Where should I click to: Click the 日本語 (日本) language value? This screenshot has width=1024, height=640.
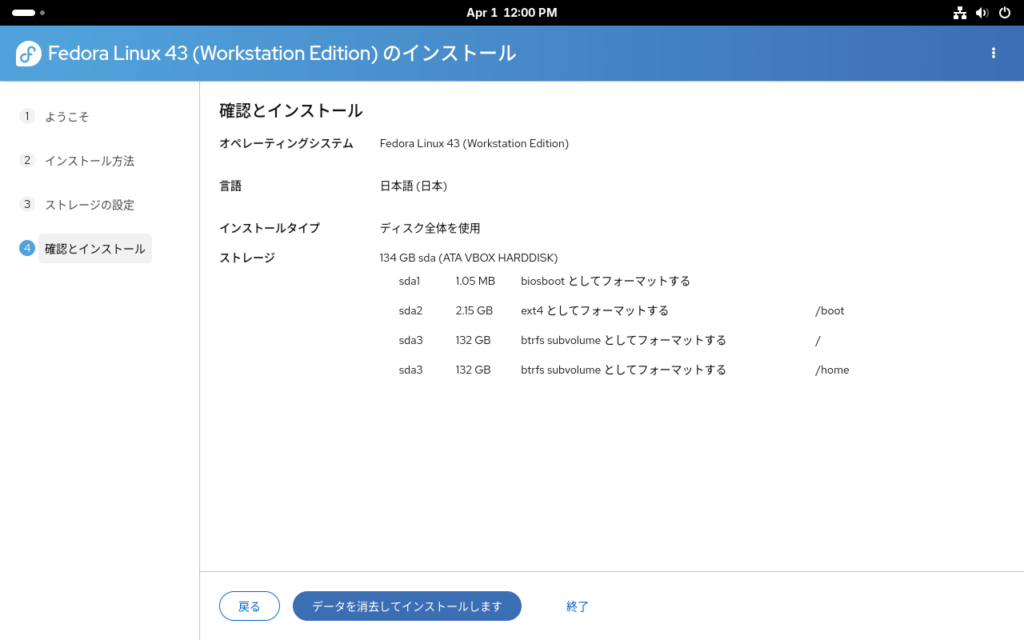coord(413,186)
